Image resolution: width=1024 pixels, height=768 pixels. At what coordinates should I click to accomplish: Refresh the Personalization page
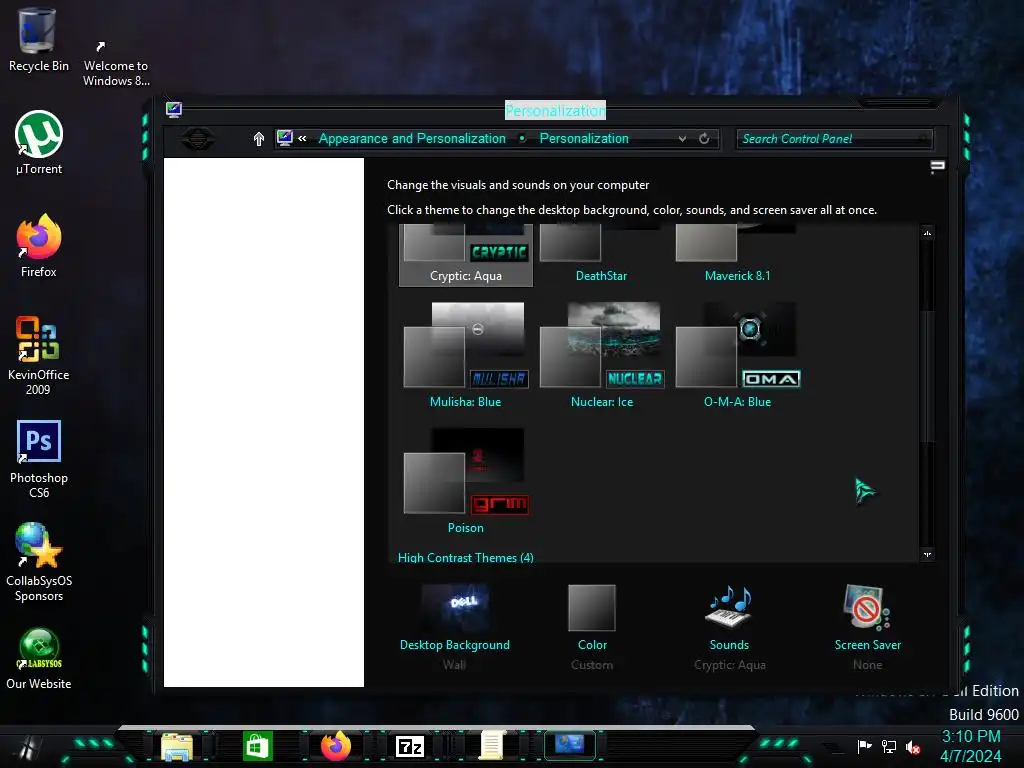(704, 138)
